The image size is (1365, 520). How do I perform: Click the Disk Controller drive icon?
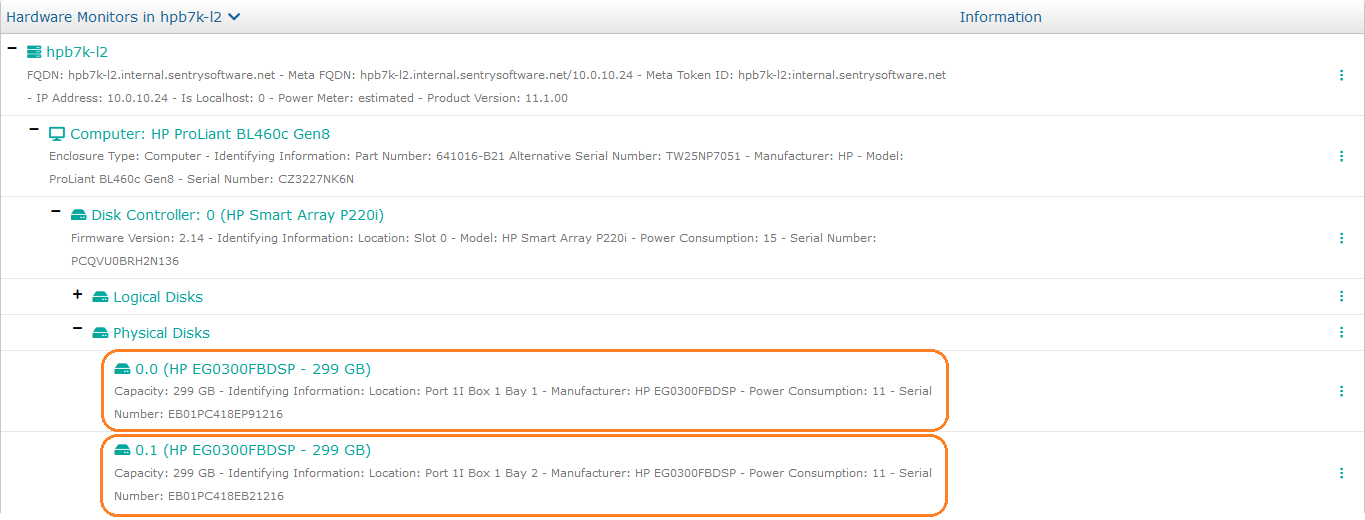78,215
